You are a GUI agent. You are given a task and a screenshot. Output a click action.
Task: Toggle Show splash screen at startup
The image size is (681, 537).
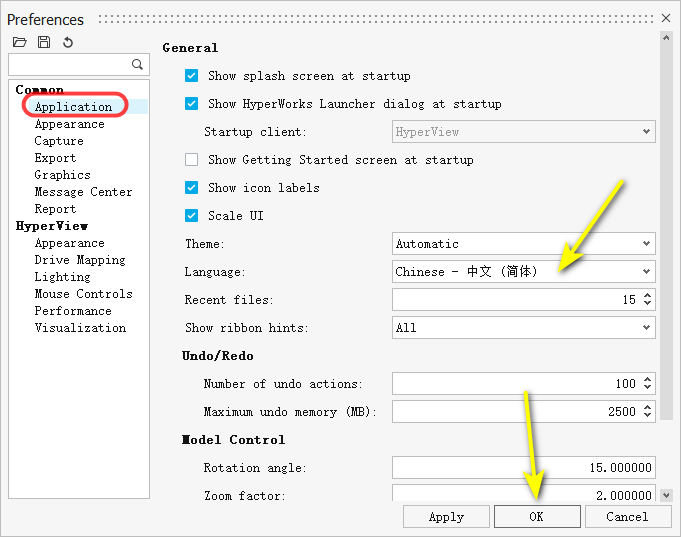tap(192, 76)
